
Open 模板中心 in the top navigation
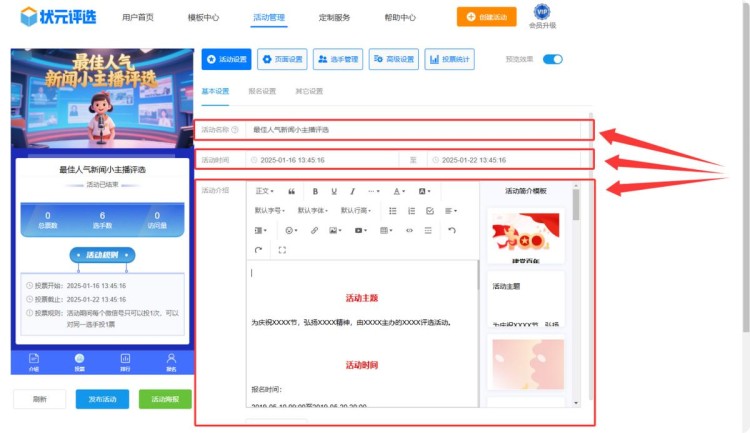(x=203, y=18)
